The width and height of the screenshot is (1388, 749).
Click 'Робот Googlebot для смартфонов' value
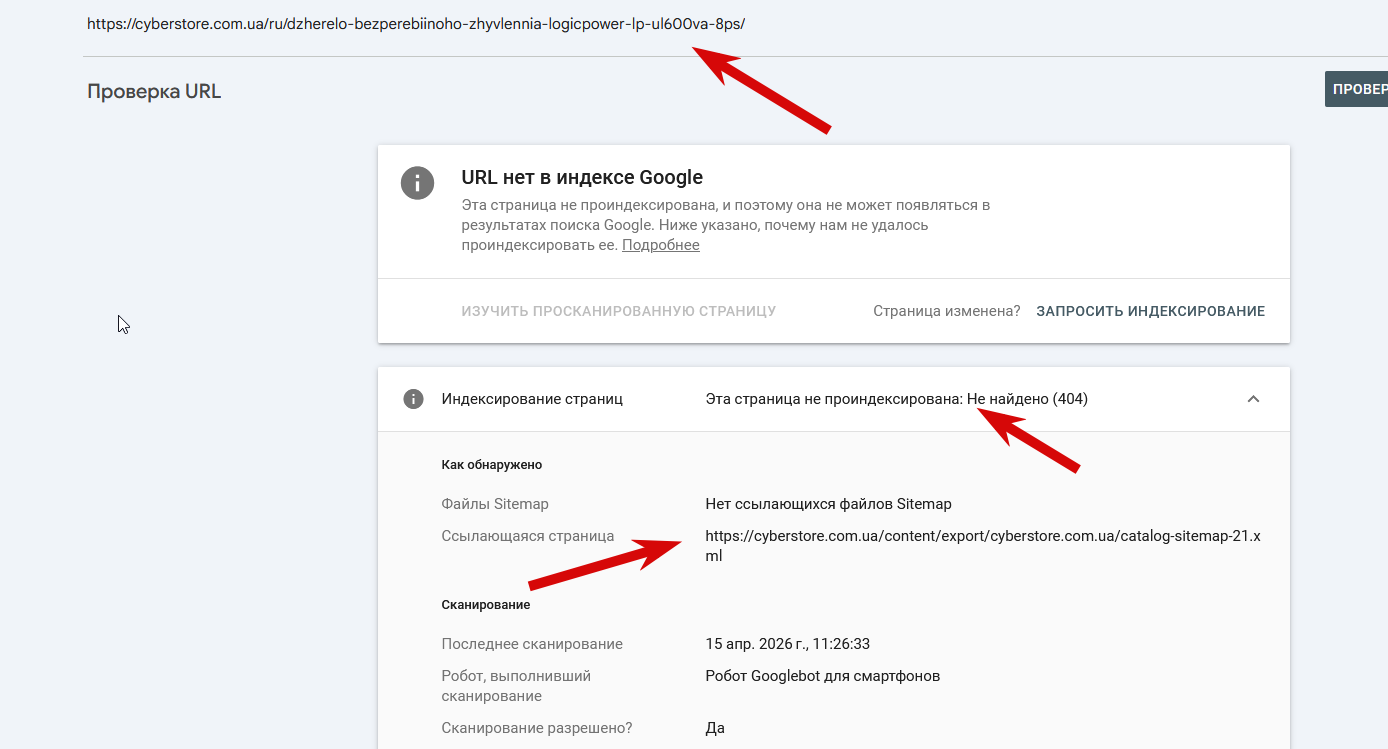pyautogui.click(x=822, y=676)
